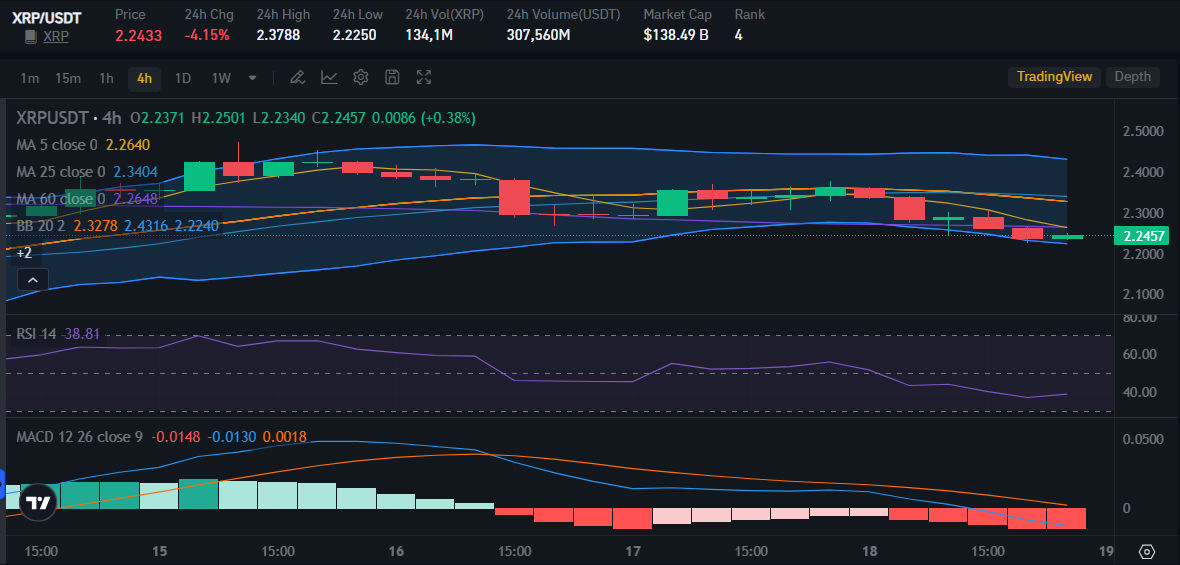Toggle fullscreen chart icon

[424, 77]
